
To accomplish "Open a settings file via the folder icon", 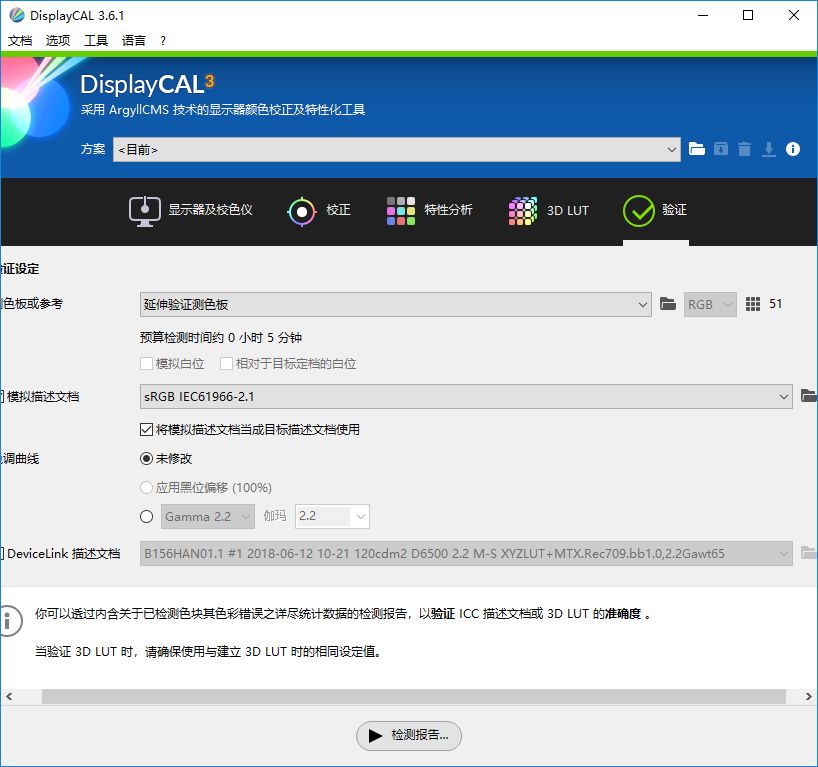I will point(697,148).
